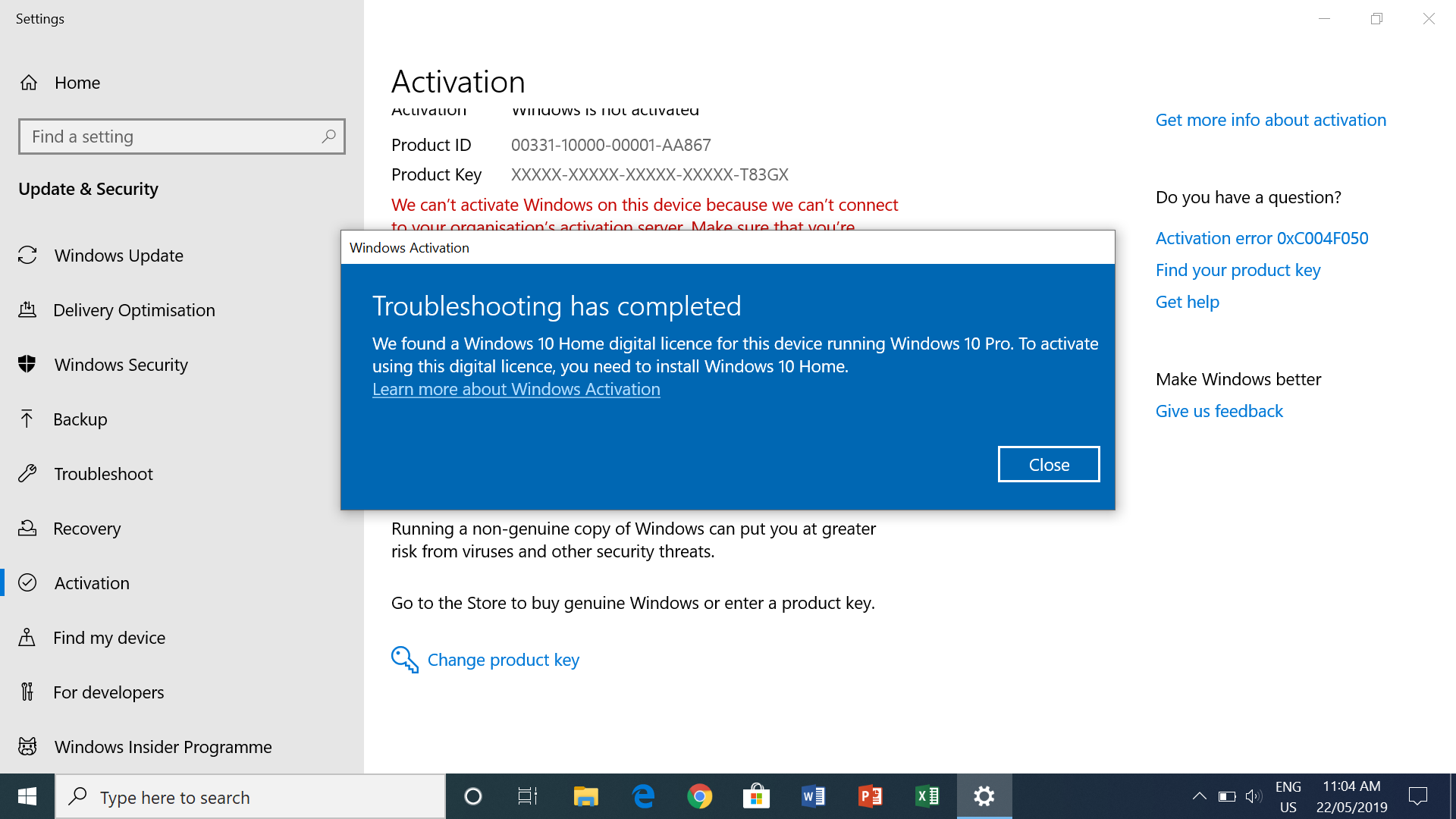The image size is (1456, 819).
Task: Close the troubleshooting dialog
Action: coord(1048,464)
